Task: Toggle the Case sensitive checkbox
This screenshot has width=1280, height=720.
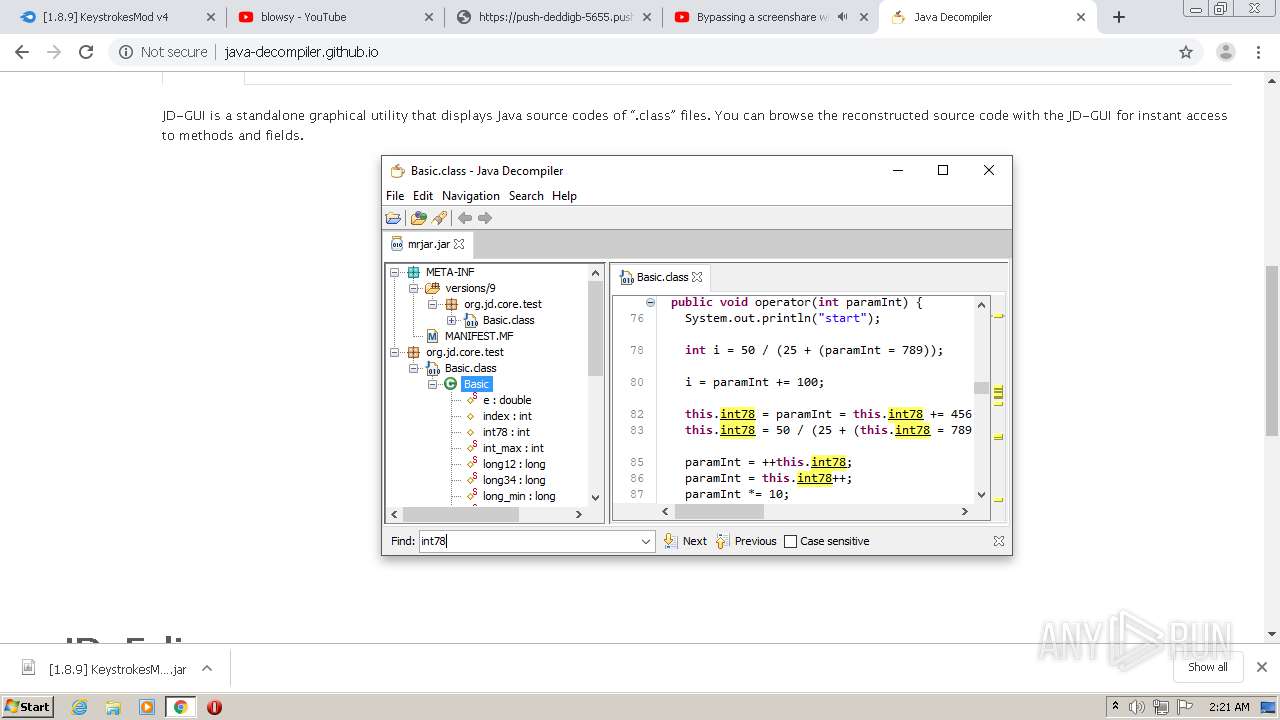Action: pos(790,541)
